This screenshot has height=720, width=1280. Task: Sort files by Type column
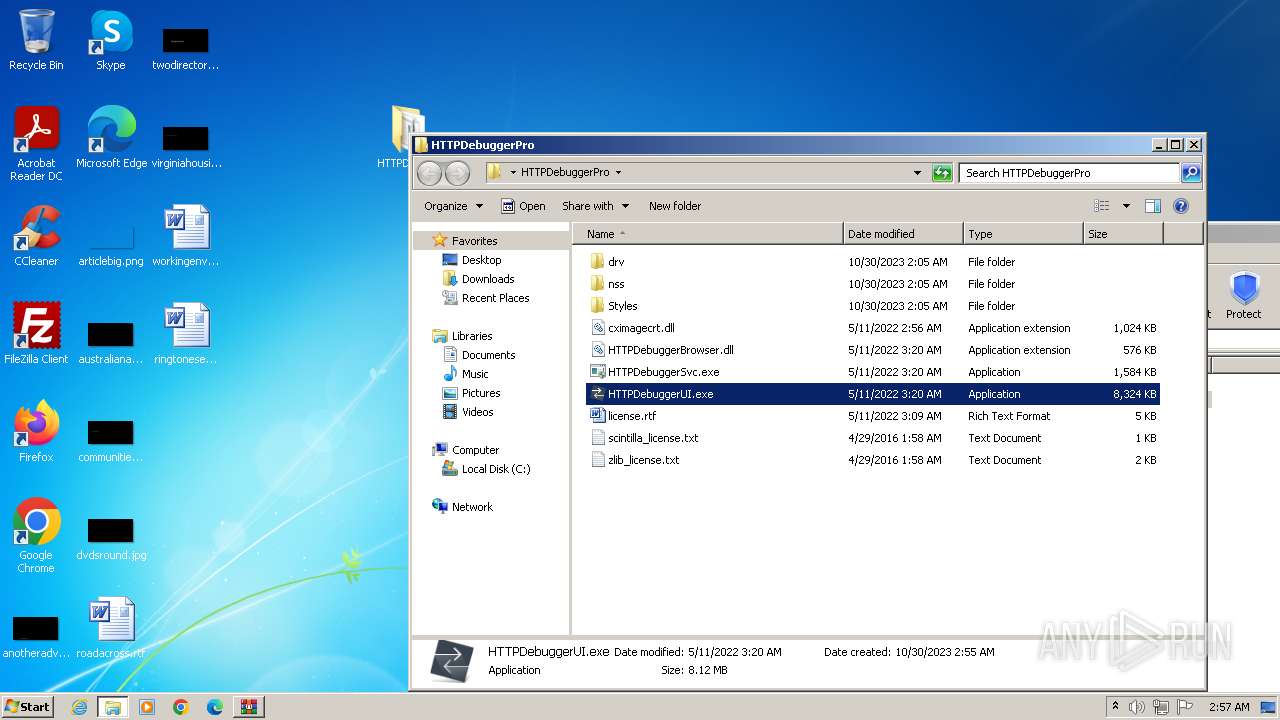pos(1023,234)
